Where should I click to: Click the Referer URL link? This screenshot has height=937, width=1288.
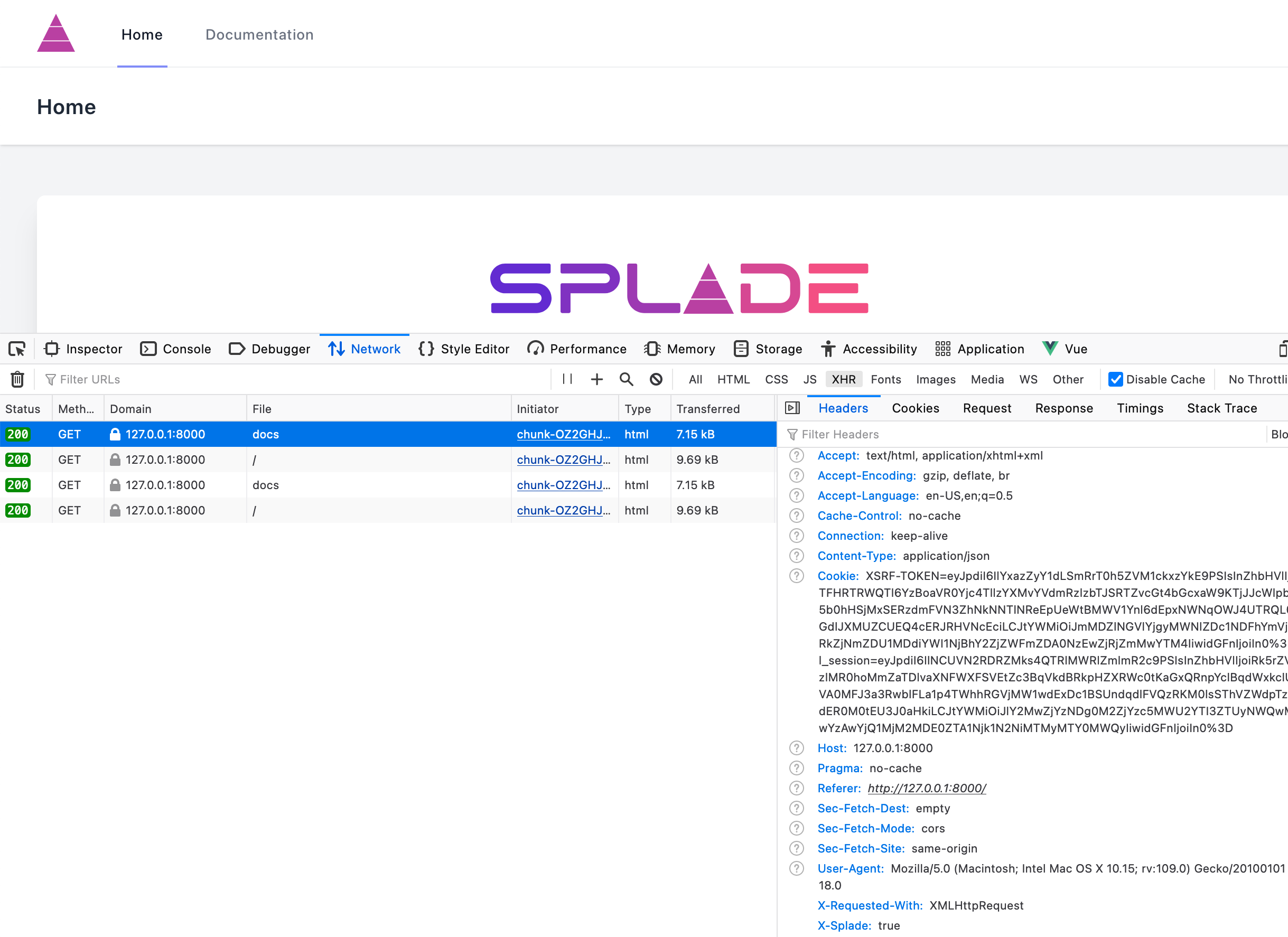tap(926, 788)
